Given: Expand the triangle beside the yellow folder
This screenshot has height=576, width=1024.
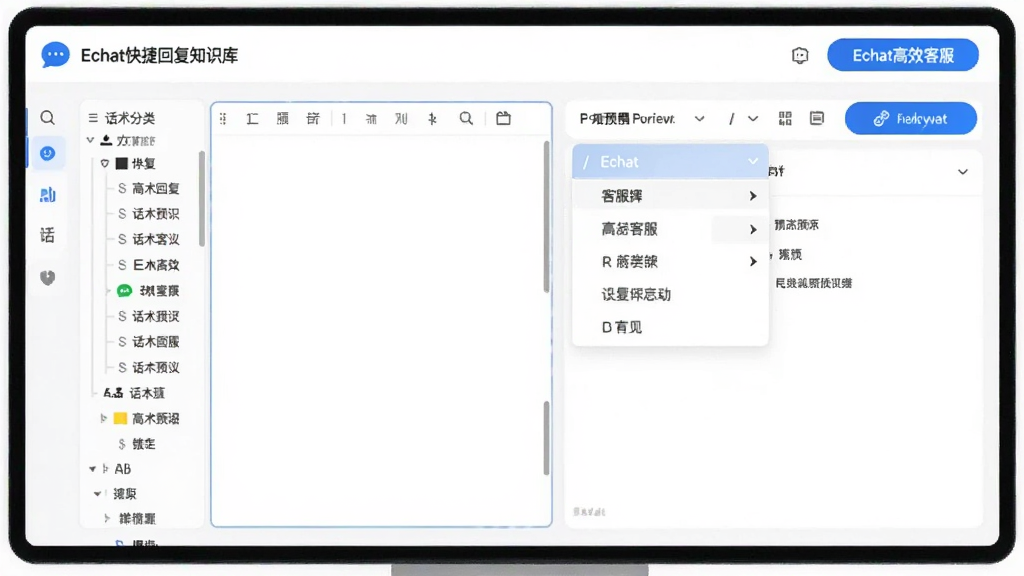Looking at the screenshot, I should [x=103, y=418].
